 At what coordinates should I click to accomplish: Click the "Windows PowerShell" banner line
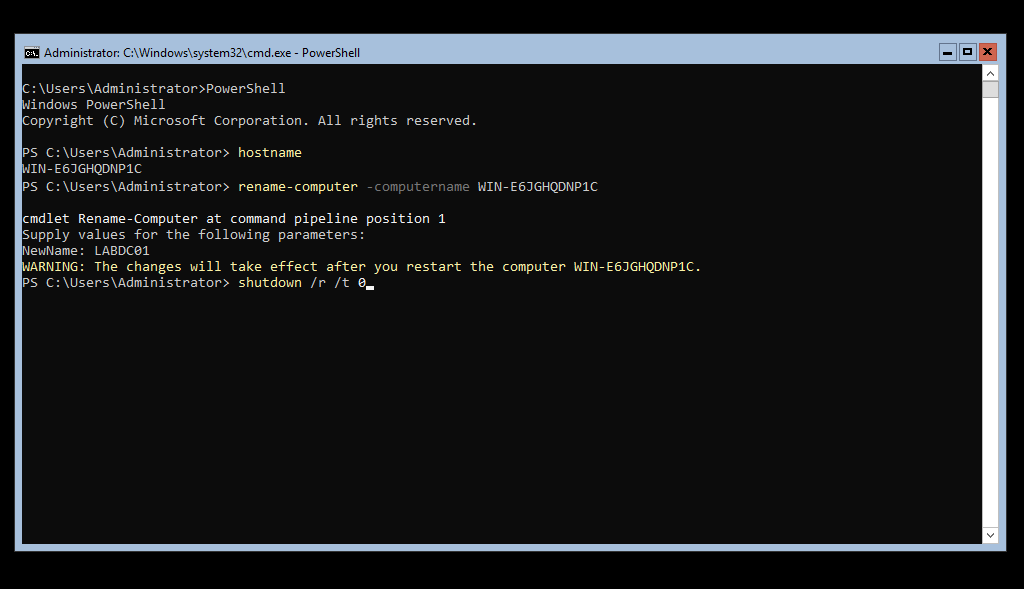(93, 105)
